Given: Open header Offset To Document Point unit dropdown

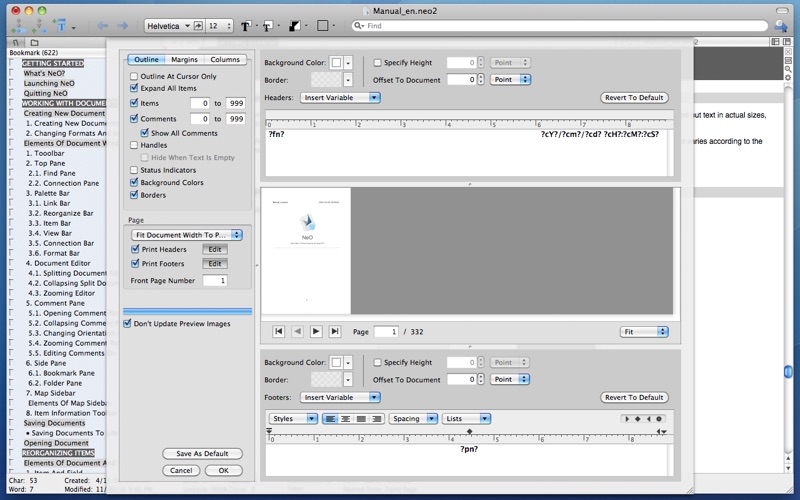Looking at the screenshot, I should click(510, 80).
